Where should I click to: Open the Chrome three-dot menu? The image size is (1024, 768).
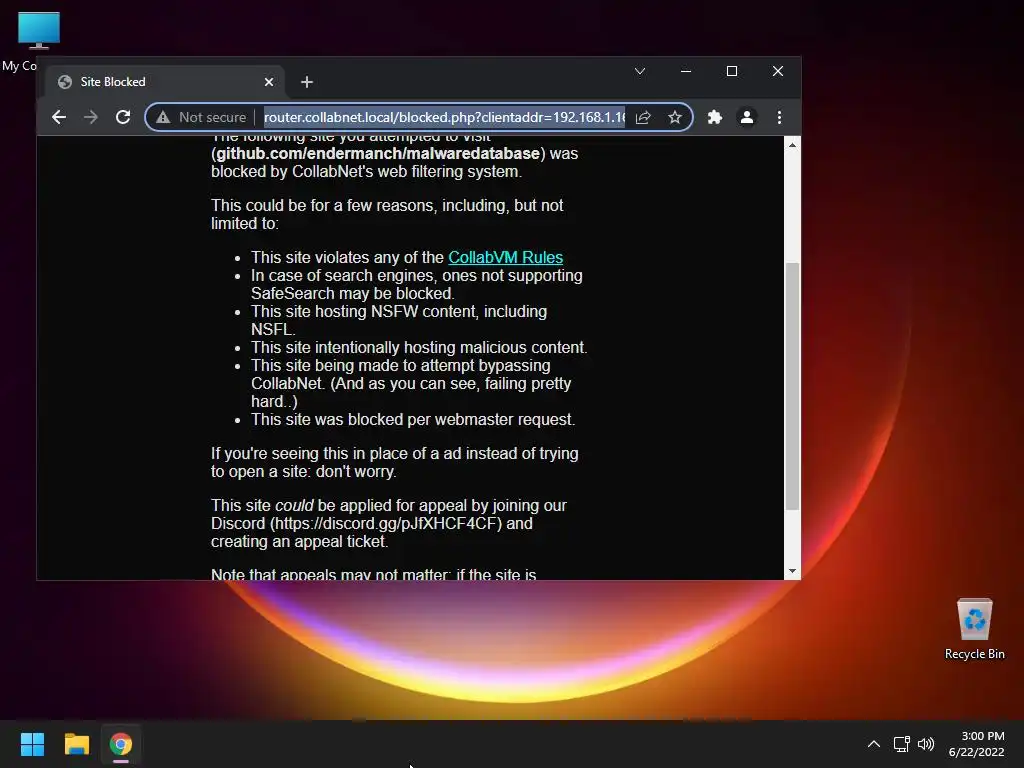pyautogui.click(x=779, y=118)
